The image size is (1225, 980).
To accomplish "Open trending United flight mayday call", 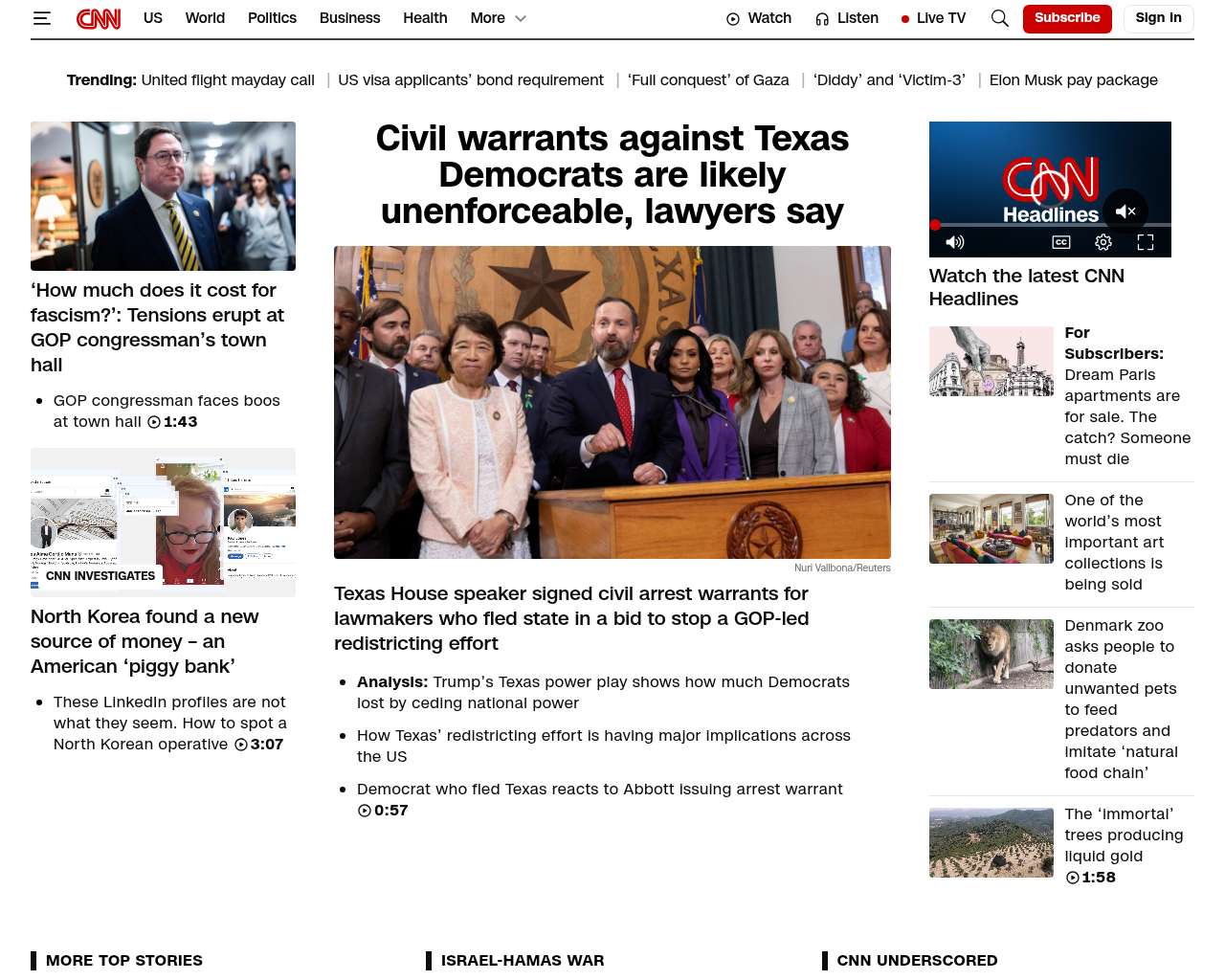I will (228, 80).
